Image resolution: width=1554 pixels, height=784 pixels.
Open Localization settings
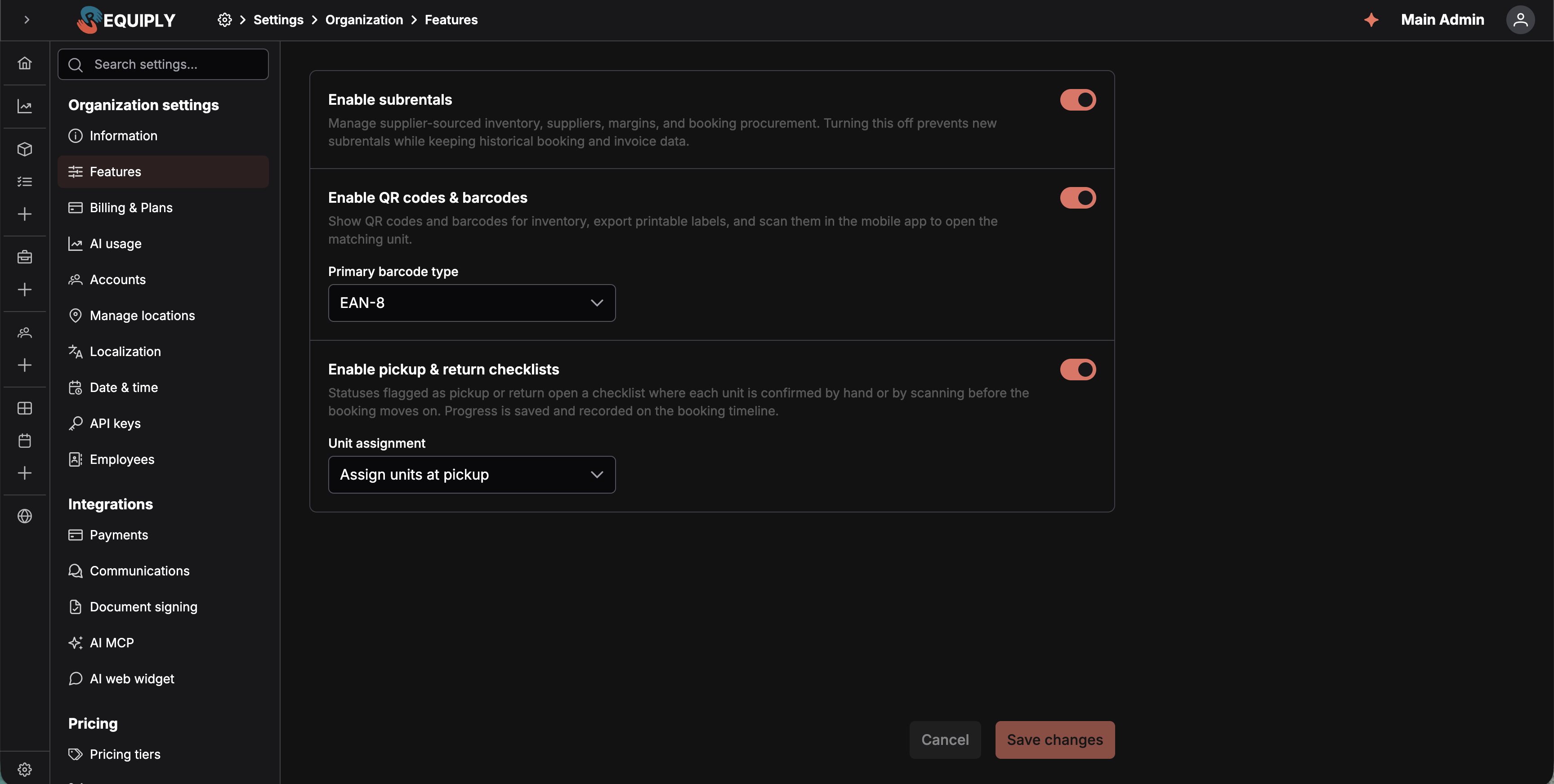[163, 352]
